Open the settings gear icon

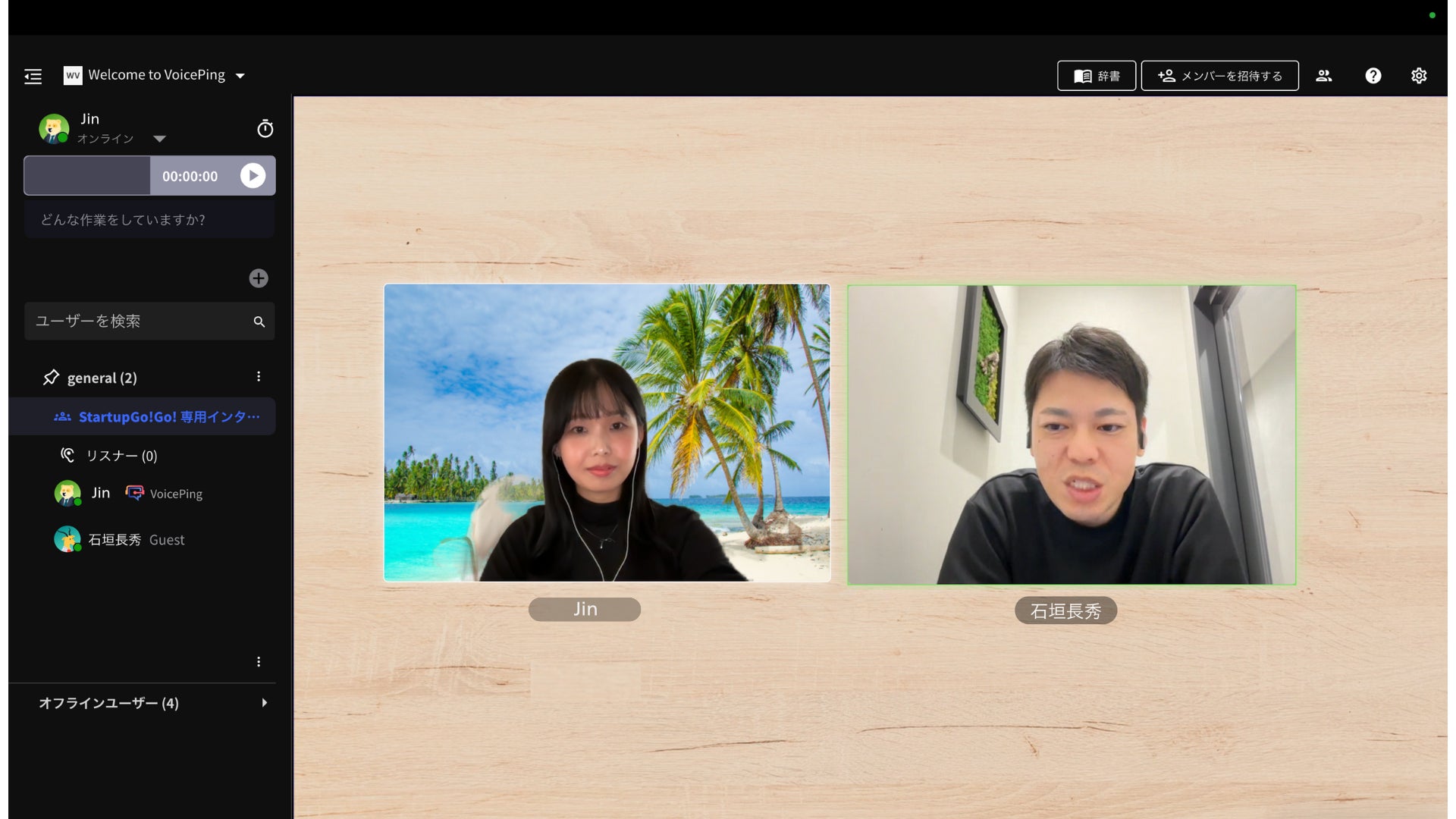coord(1418,76)
